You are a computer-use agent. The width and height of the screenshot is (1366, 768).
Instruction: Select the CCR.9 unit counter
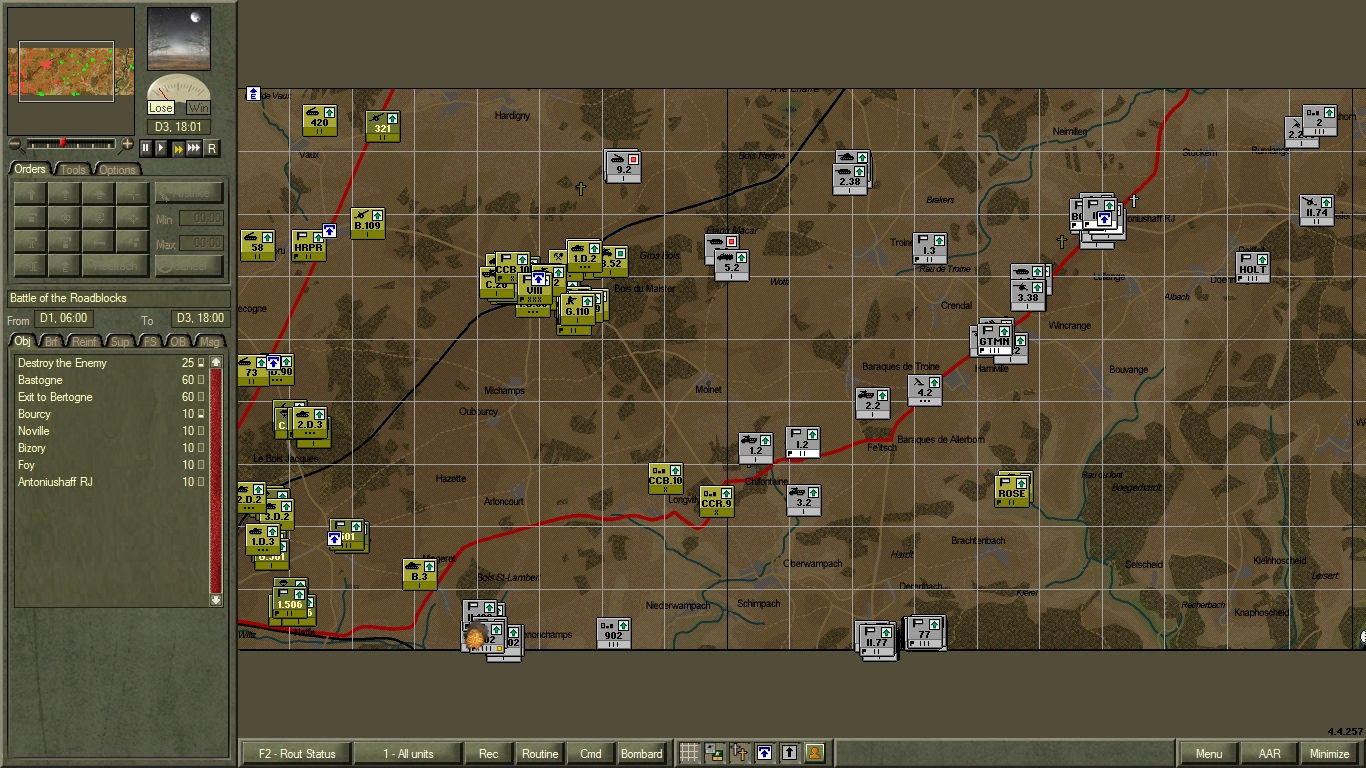716,502
